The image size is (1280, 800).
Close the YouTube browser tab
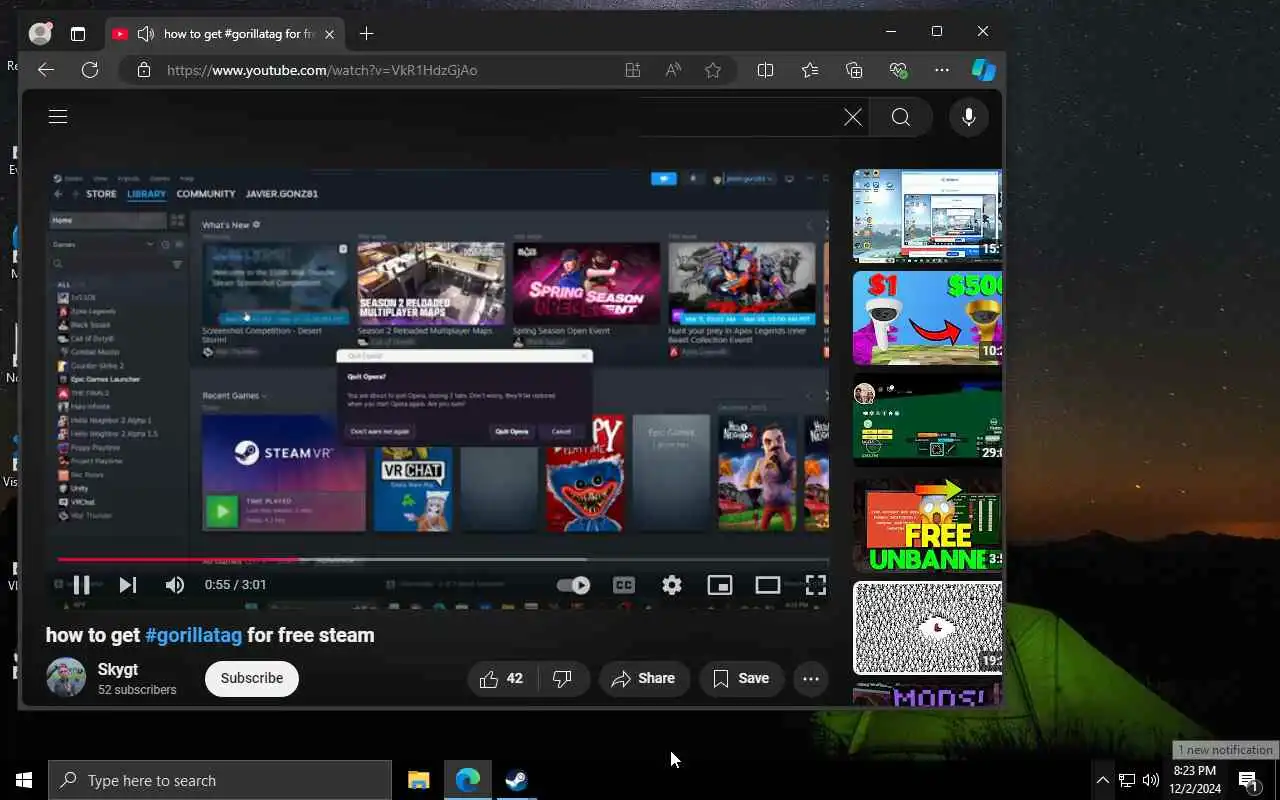(x=329, y=34)
